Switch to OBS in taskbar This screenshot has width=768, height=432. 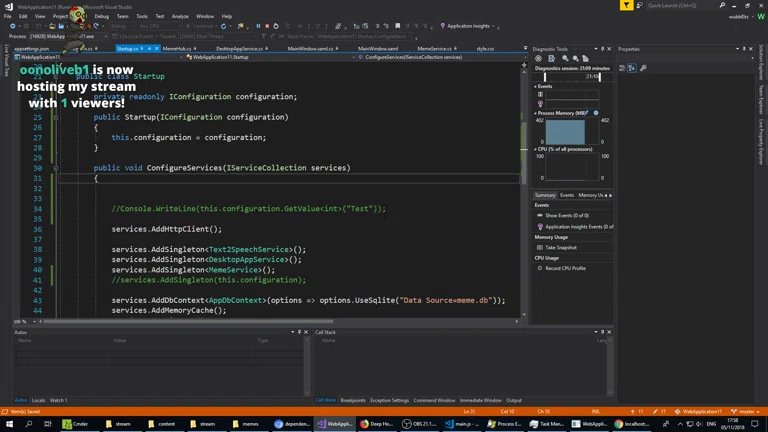point(419,424)
